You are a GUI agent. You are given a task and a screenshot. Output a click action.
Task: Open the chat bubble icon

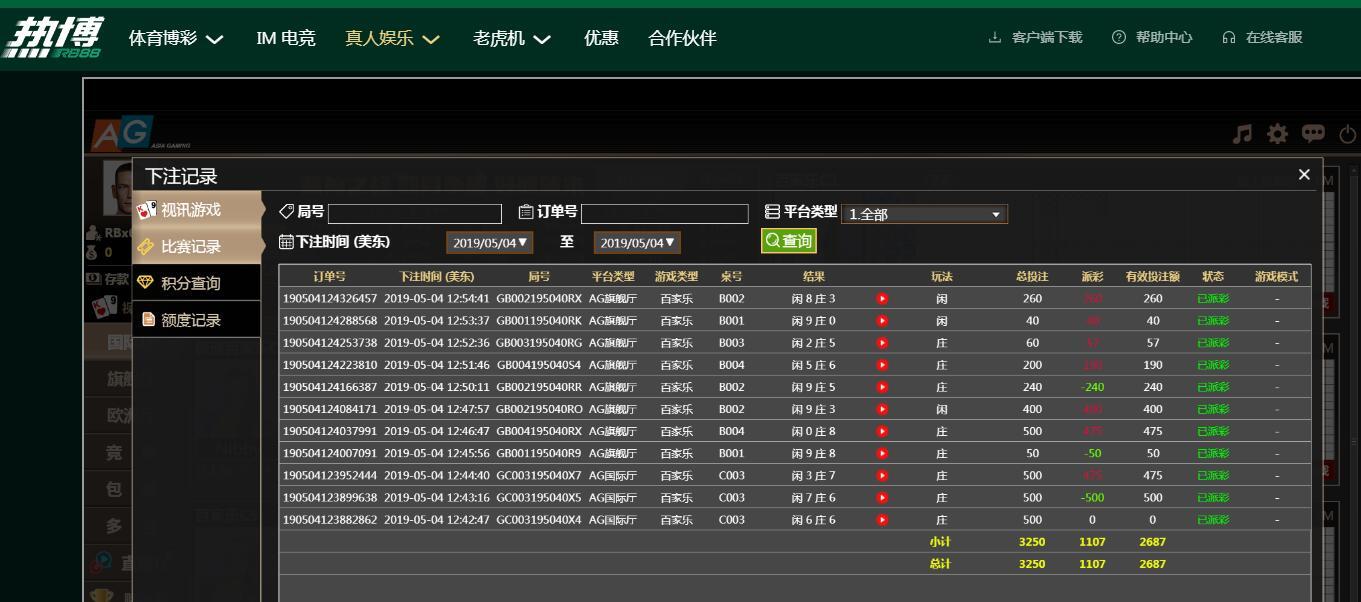[x=1313, y=134]
